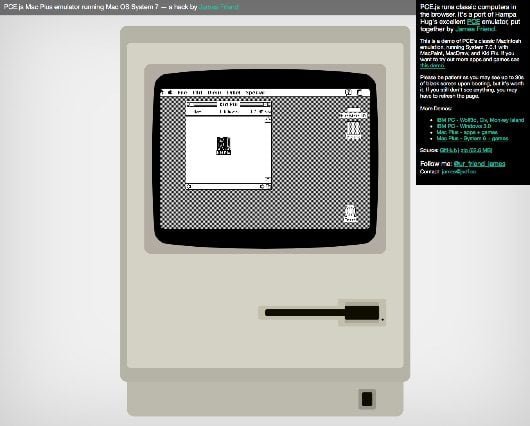Open the Special menu in the Mac menu bar

[x=255, y=92]
